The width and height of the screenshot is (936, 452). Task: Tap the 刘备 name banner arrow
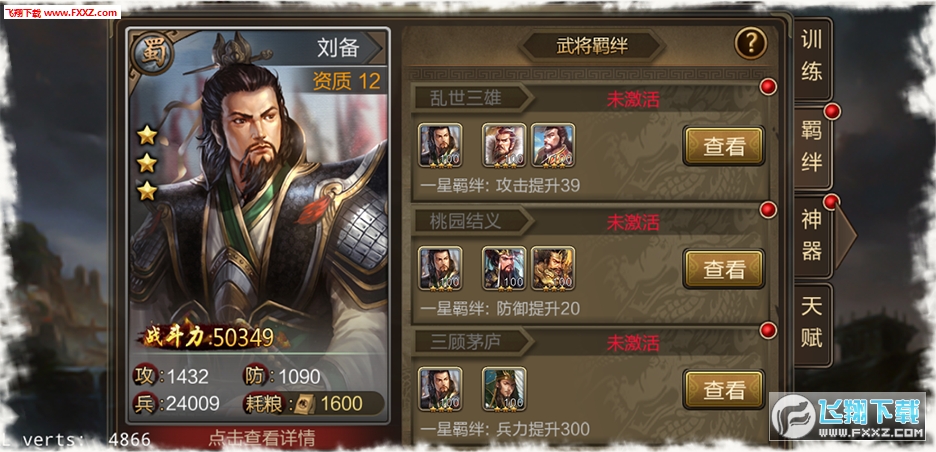click(375, 48)
